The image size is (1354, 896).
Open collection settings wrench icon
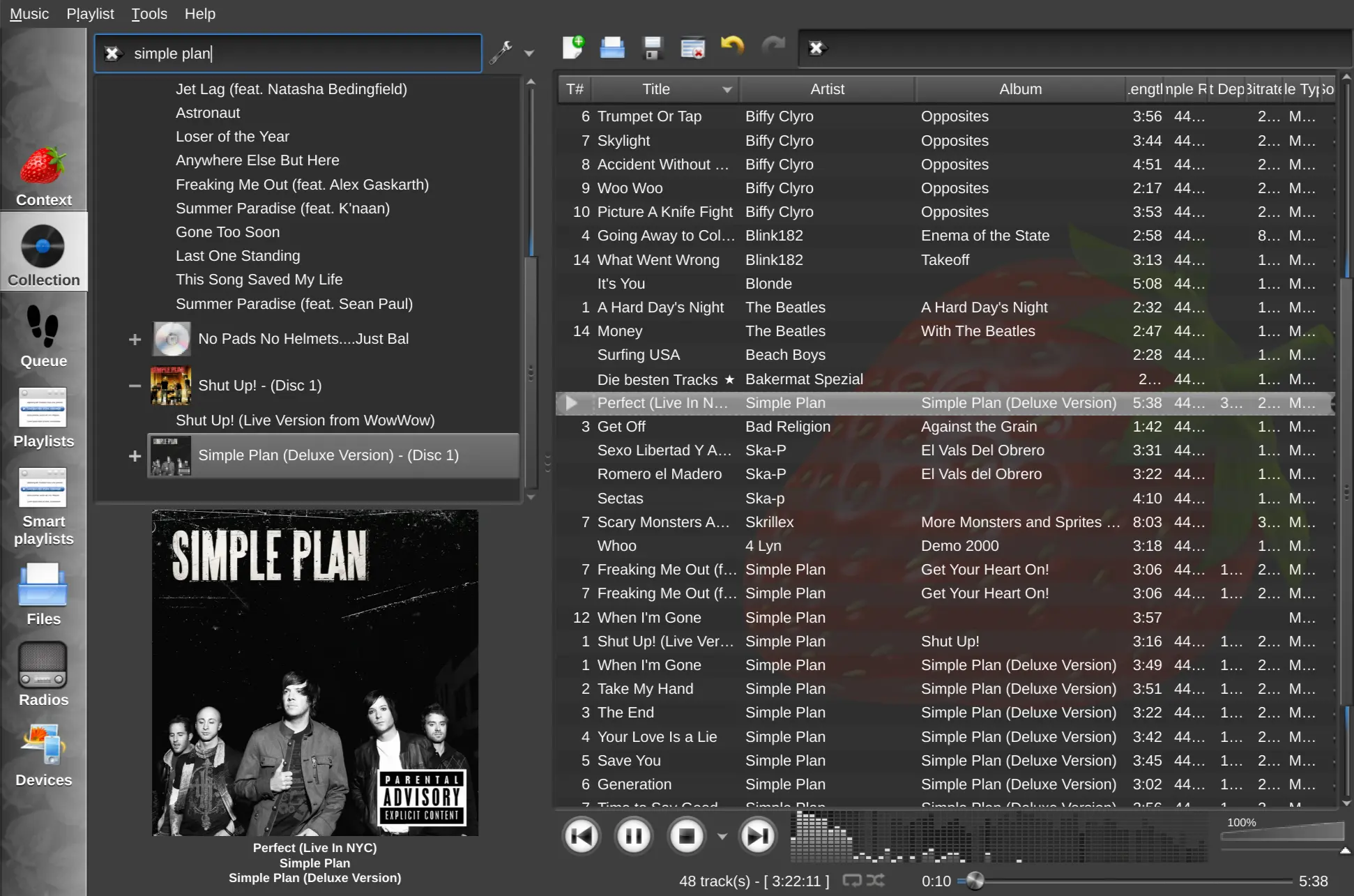[501, 52]
